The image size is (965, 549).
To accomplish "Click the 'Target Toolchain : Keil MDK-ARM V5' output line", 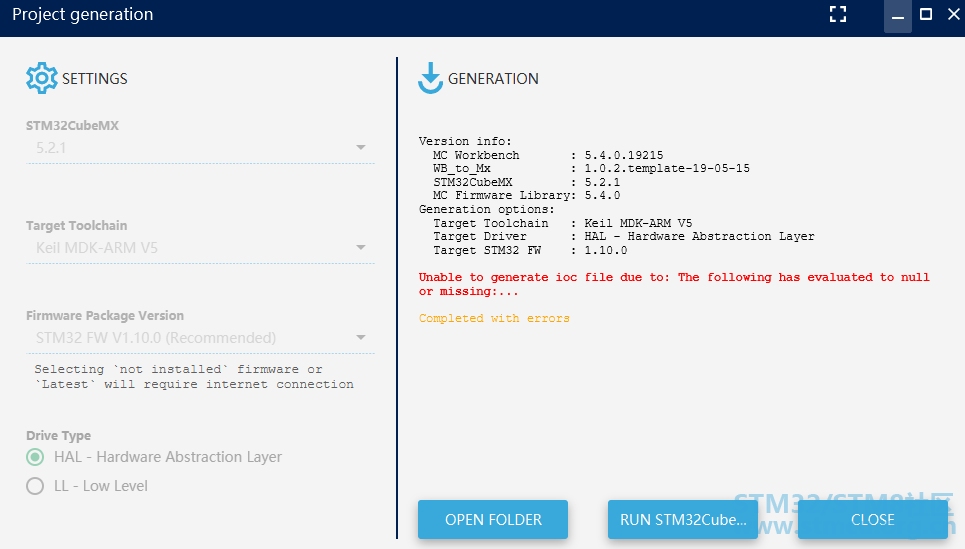I will (x=563, y=223).
